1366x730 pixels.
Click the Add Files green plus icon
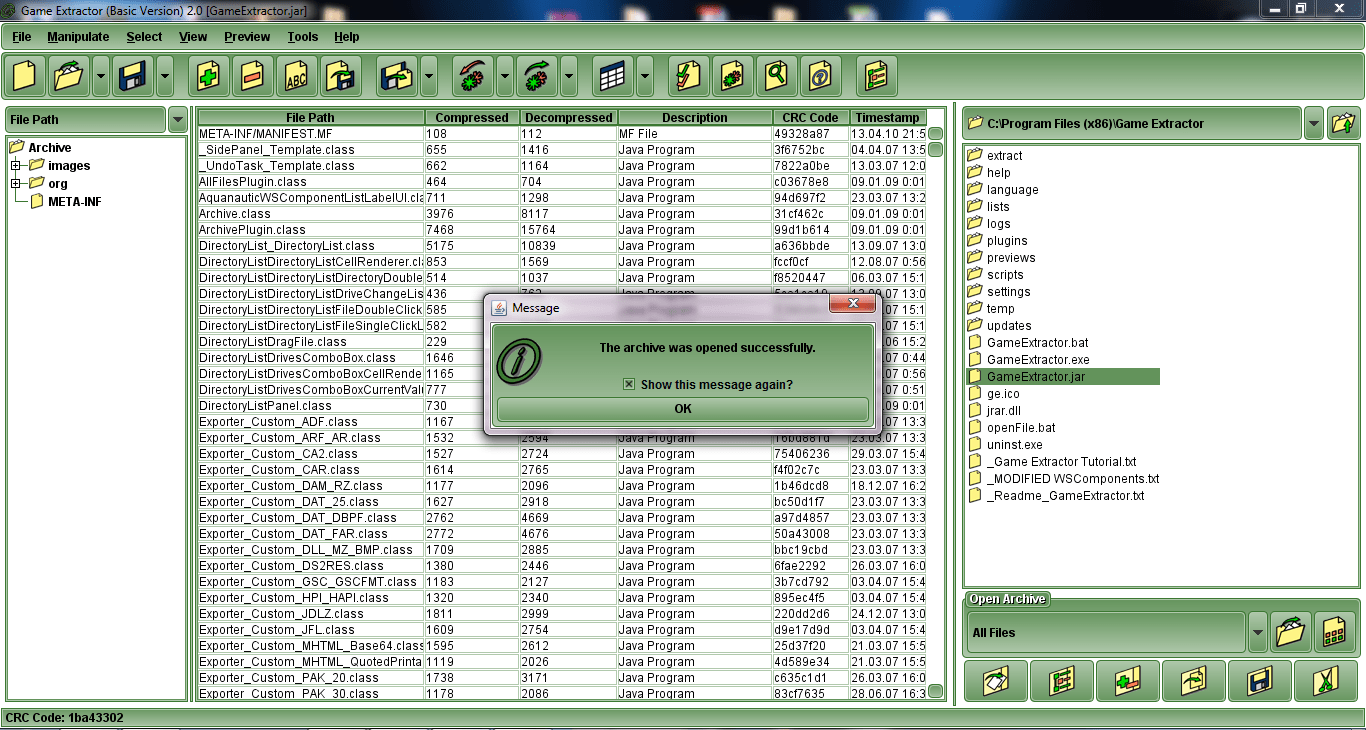[x=209, y=75]
